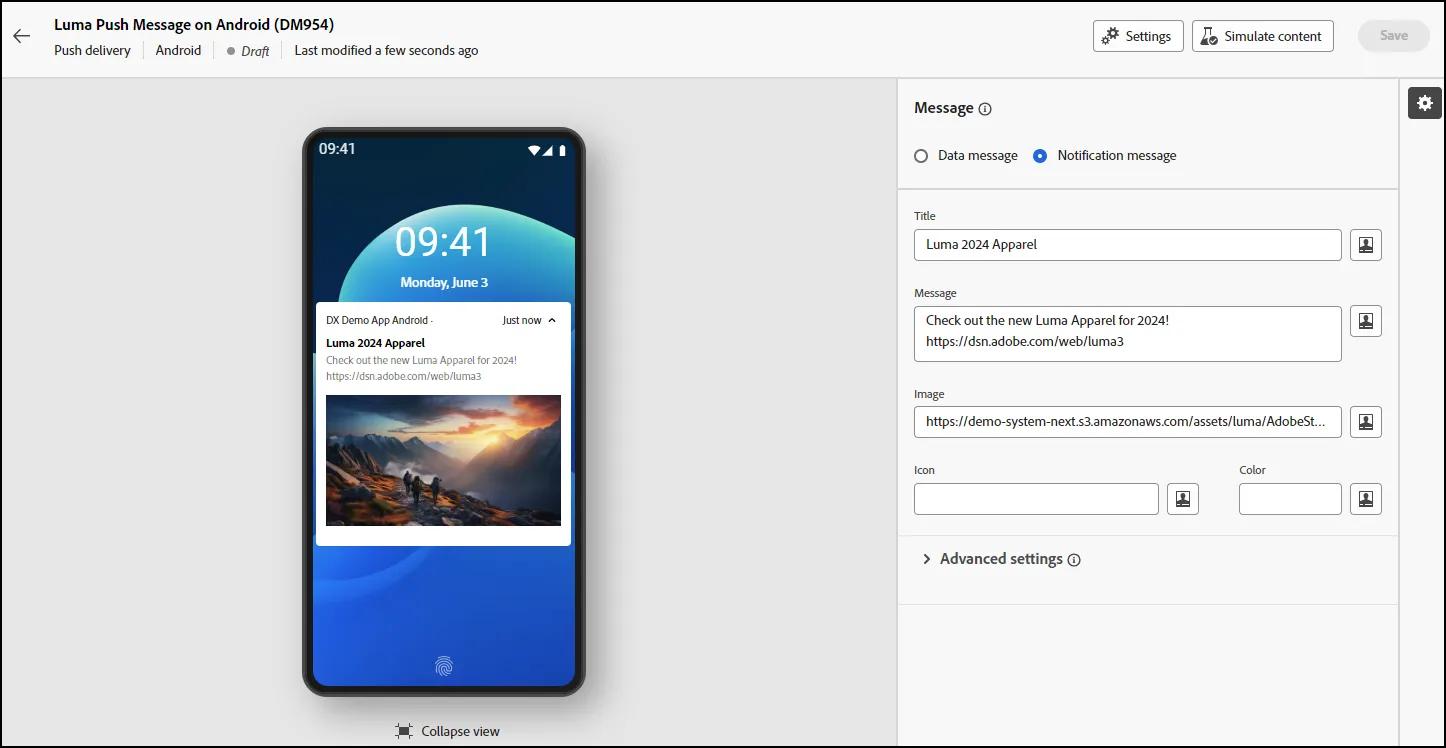Open the gear settings panel icon
This screenshot has height=748, width=1446.
coord(1425,103)
